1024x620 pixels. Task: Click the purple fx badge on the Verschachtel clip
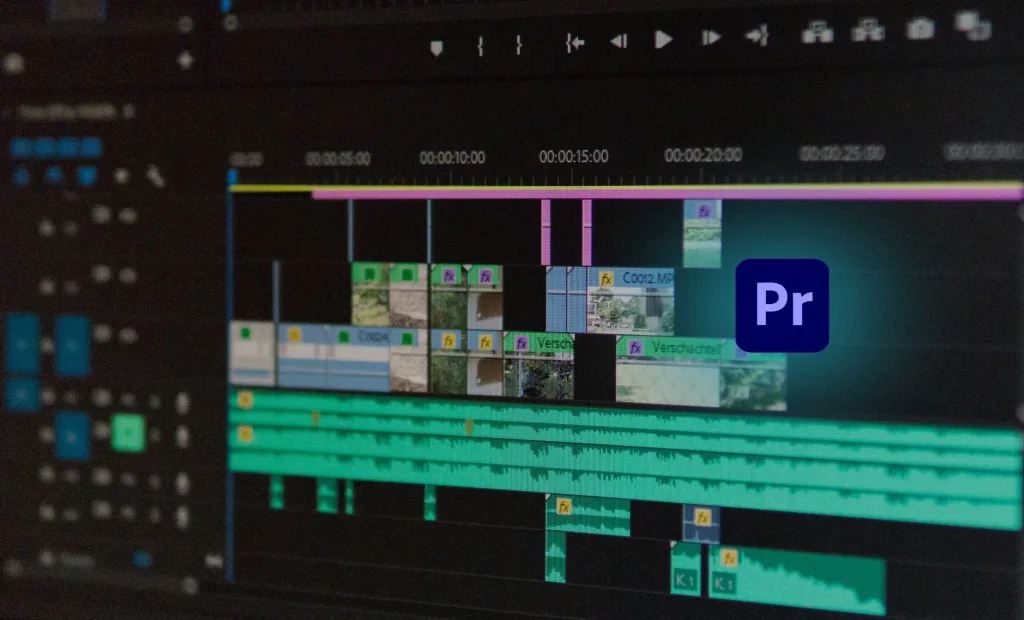pyautogui.click(x=635, y=348)
